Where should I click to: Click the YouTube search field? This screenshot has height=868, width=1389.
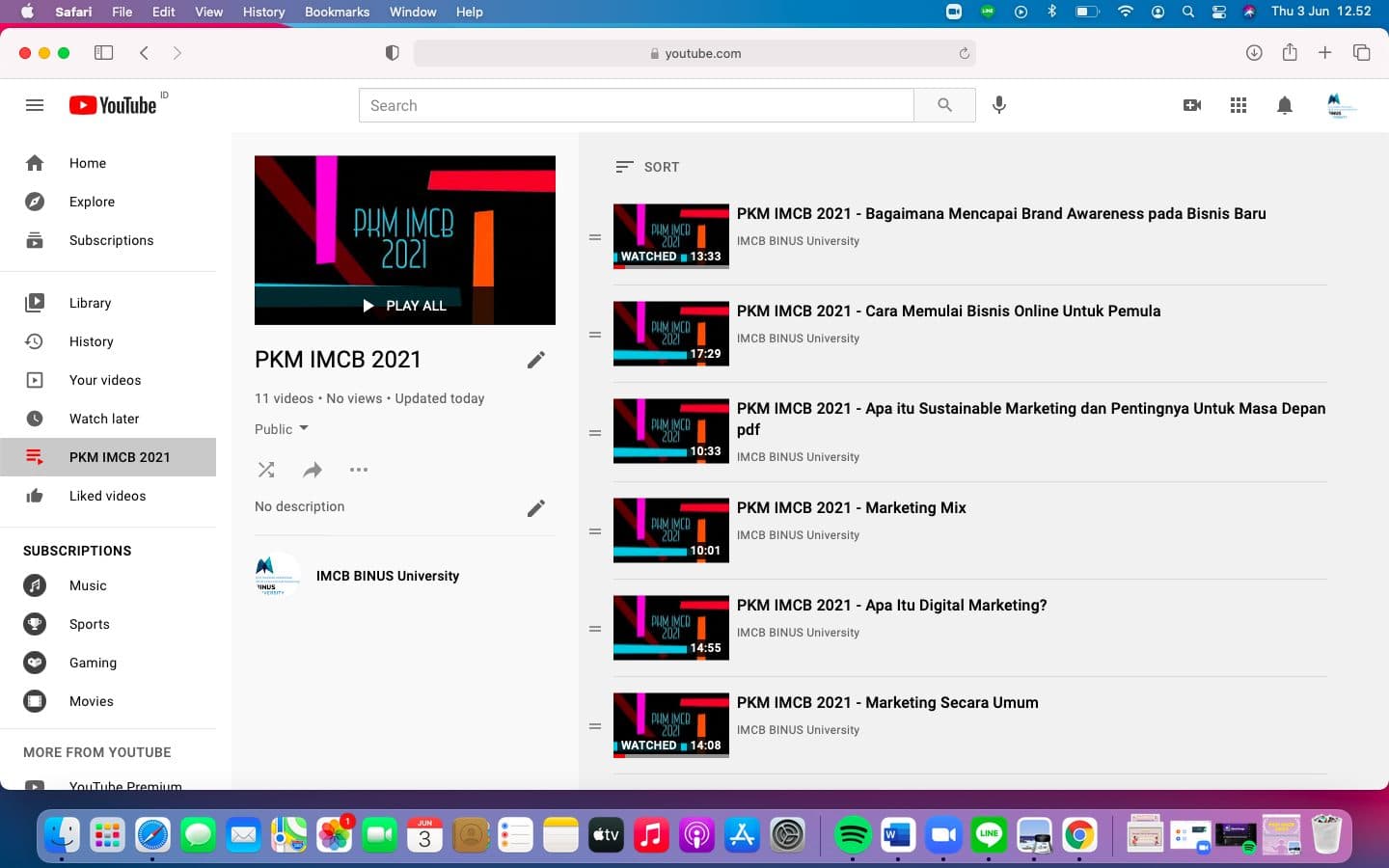coord(637,105)
